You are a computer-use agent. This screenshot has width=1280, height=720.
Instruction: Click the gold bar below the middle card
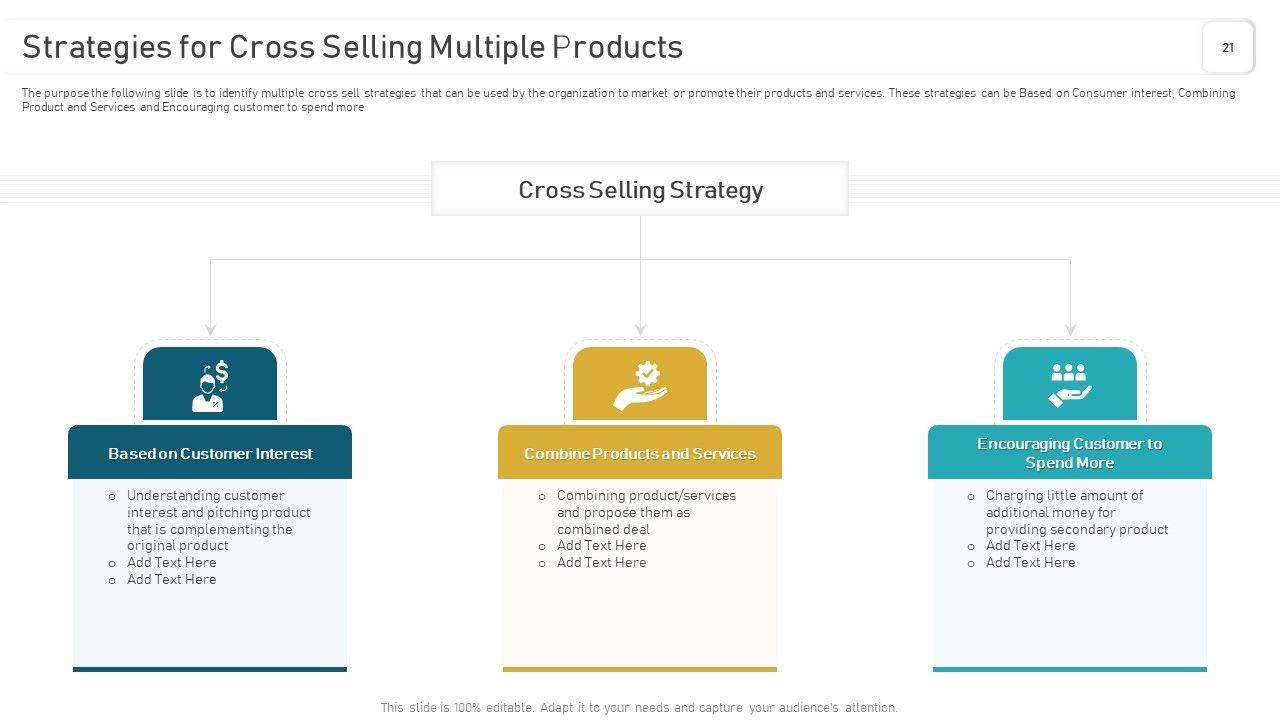640,669
